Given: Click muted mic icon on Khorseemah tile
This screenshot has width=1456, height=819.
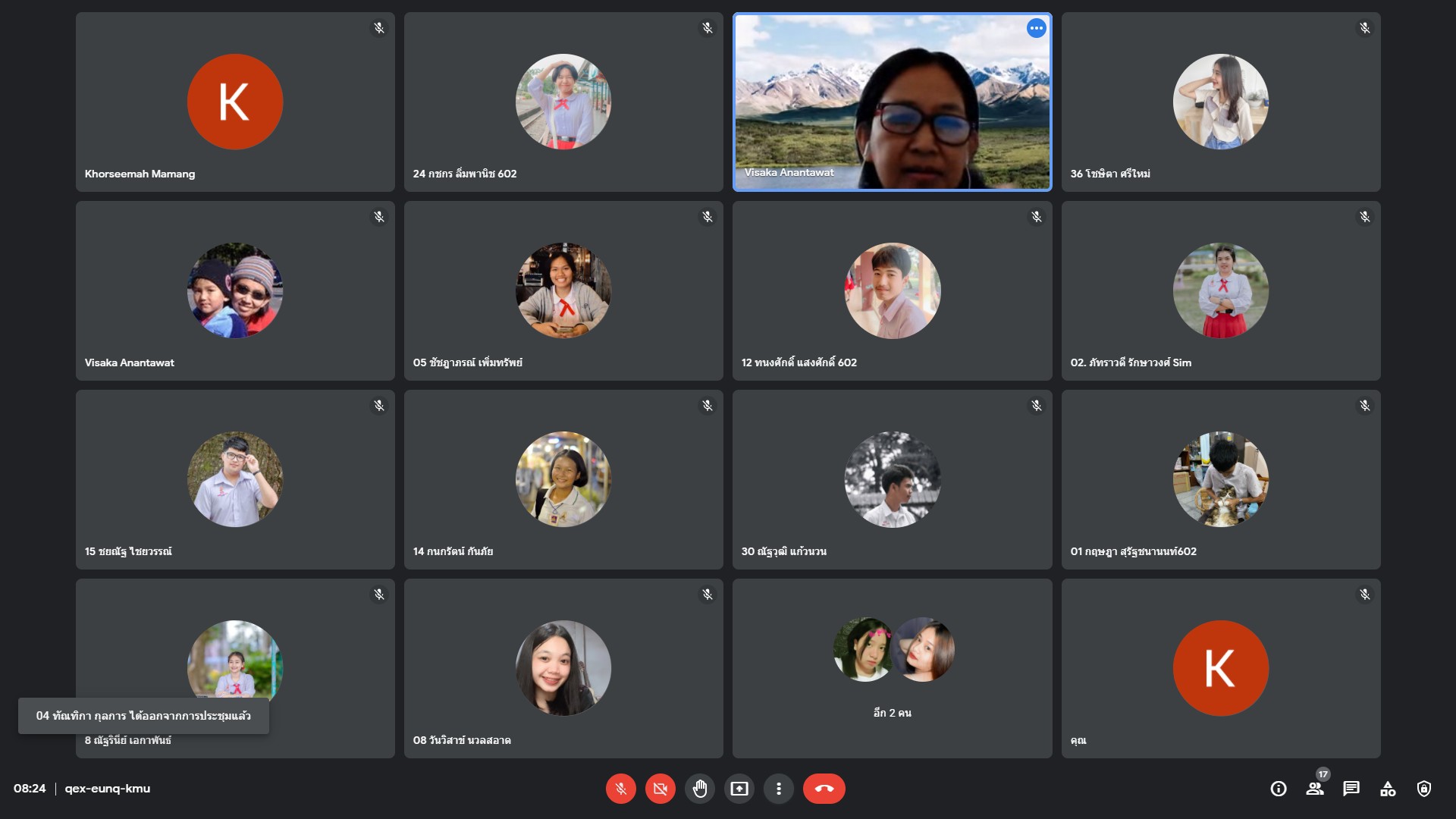Looking at the screenshot, I should tap(378, 28).
